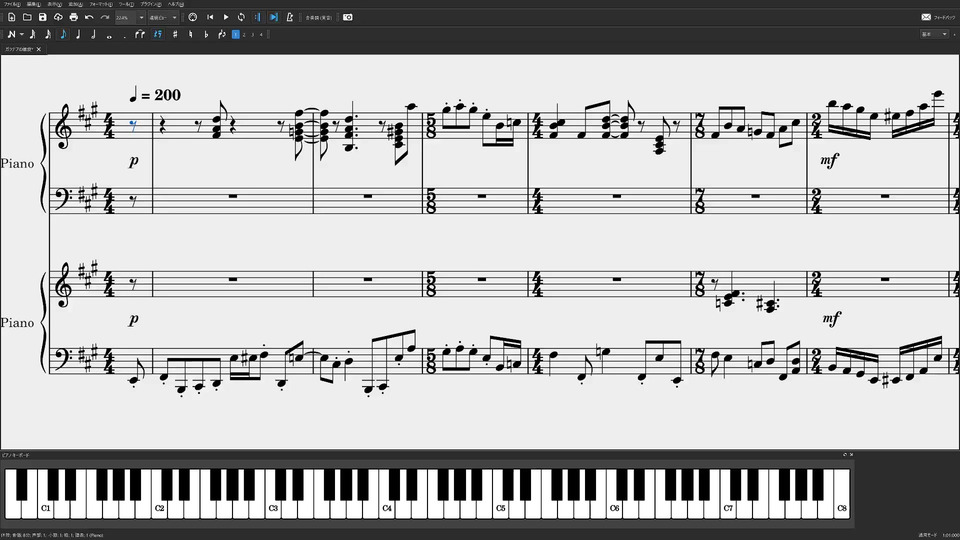The width and height of the screenshot is (960, 540).
Task: Toggle note input mode N icon
Action: point(11,34)
